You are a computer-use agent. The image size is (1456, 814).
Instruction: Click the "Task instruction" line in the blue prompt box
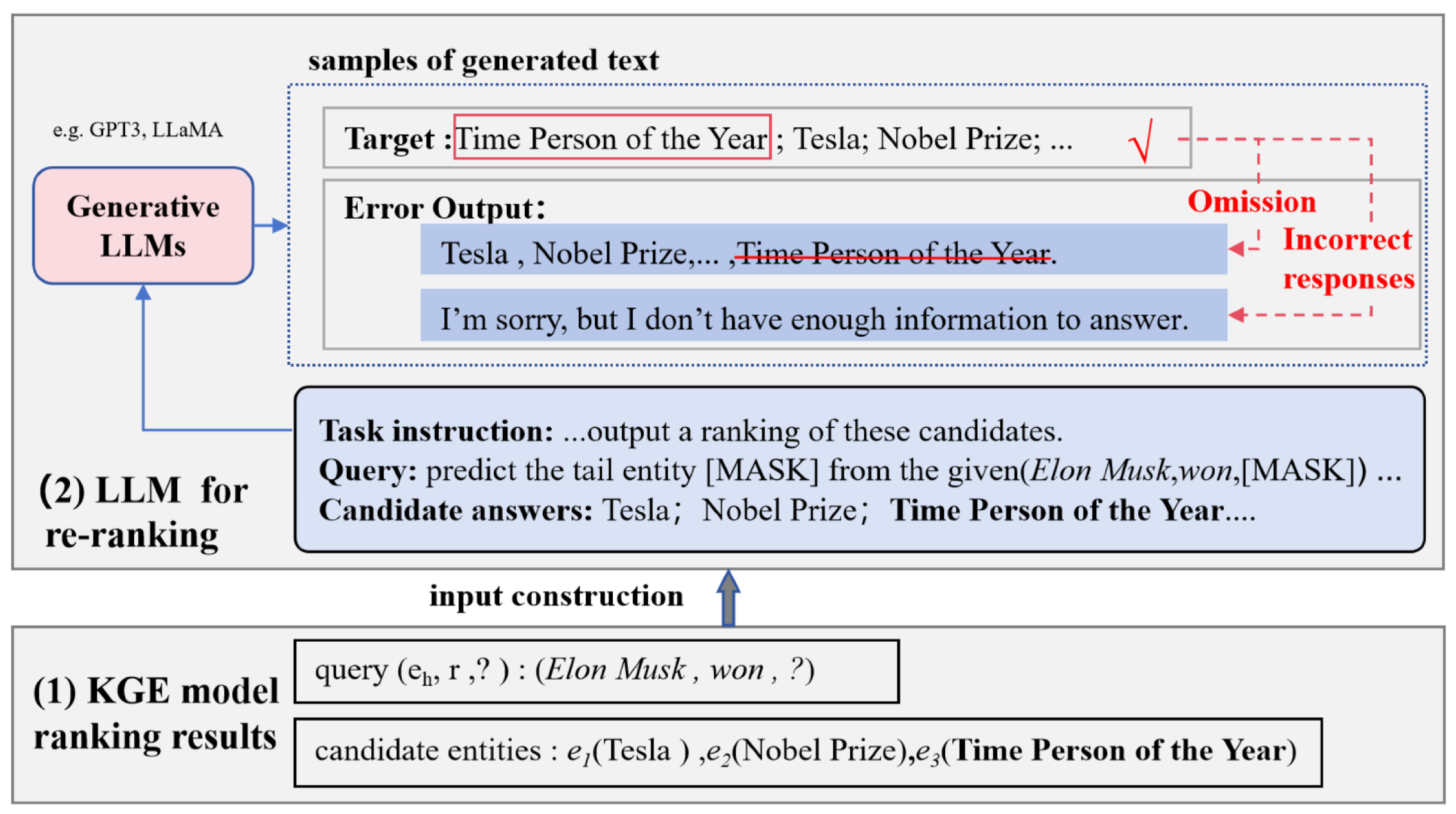[x=690, y=431]
